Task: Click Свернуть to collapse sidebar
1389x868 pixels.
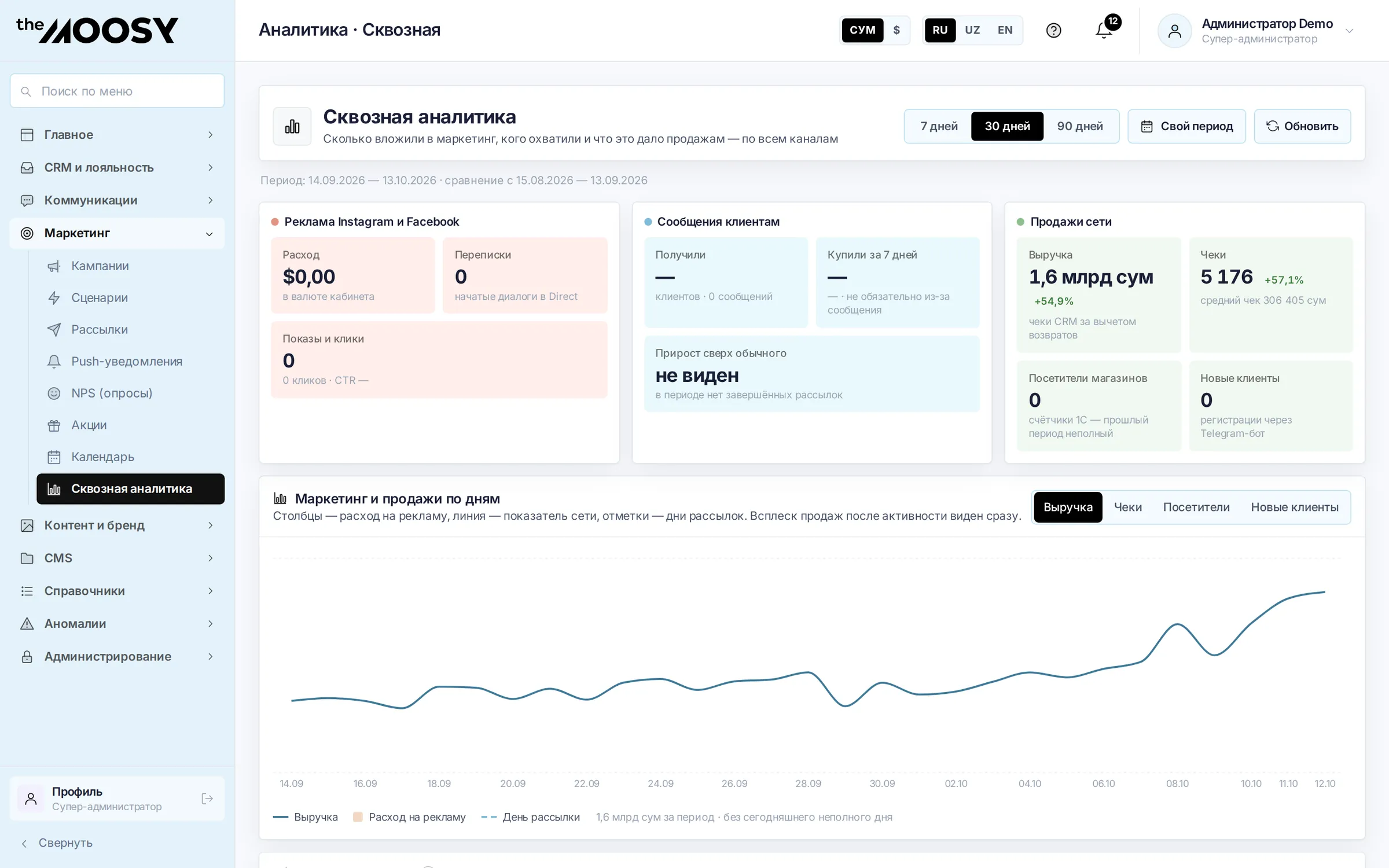Action: [57, 843]
